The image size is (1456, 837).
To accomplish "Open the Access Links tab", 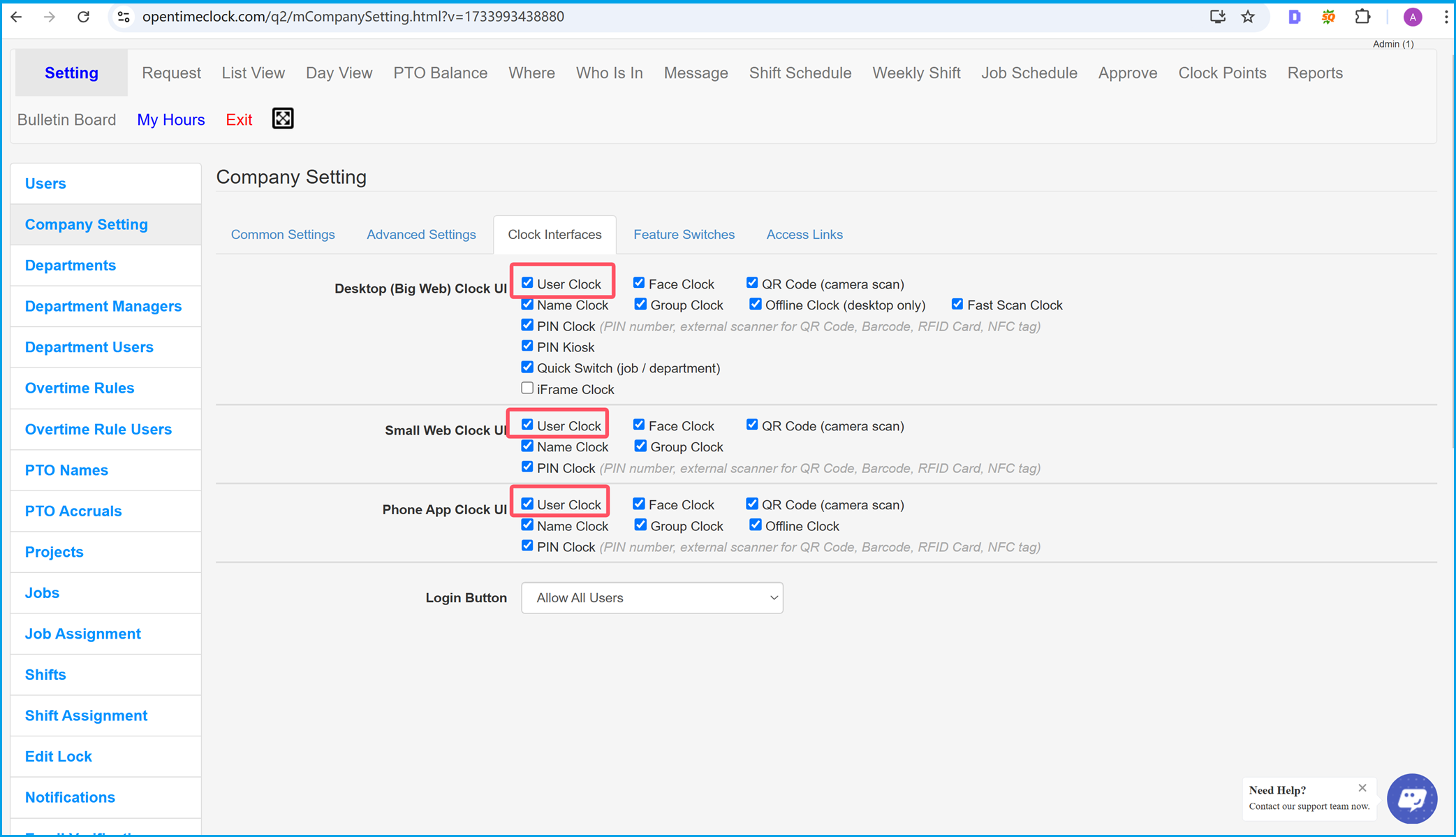I will pos(805,234).
